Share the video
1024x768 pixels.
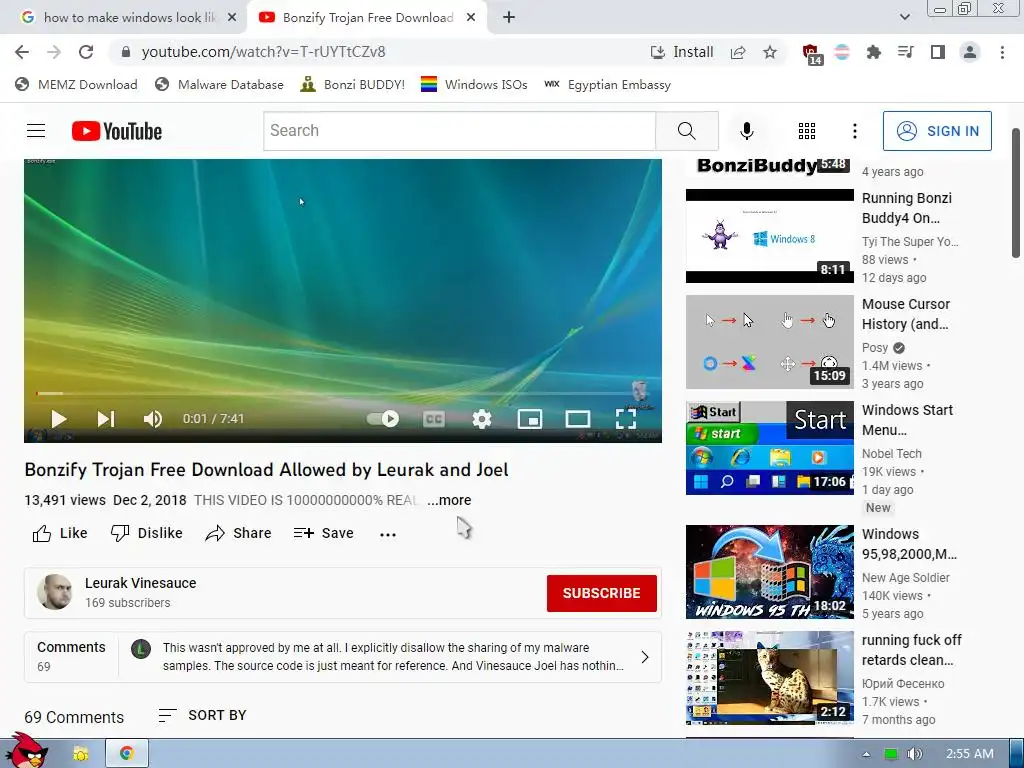[238, 533]
